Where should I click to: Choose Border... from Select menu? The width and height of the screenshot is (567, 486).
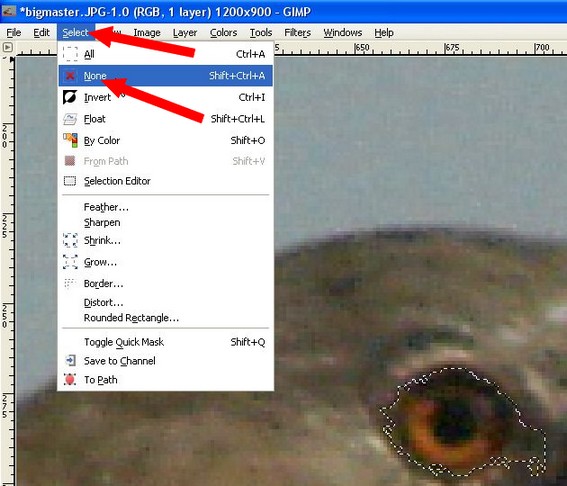coord(166,284)
